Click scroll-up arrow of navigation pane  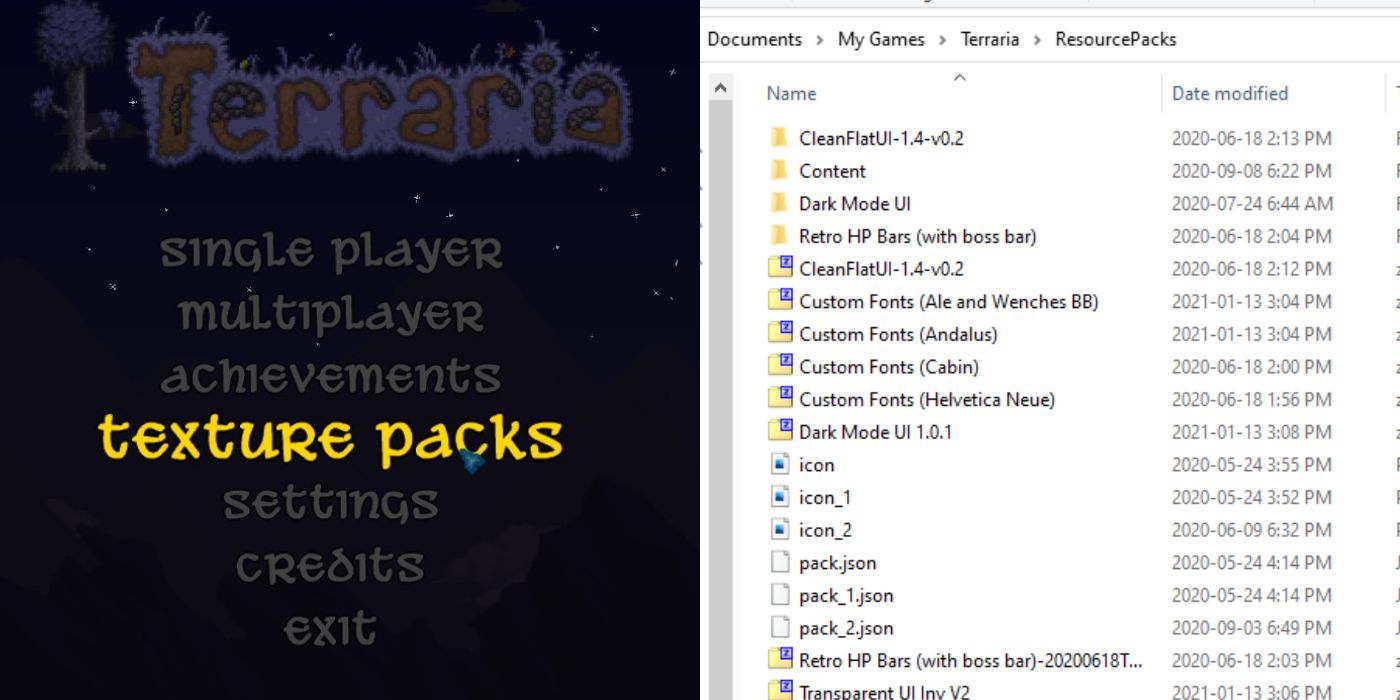click(x=720, y=88)
